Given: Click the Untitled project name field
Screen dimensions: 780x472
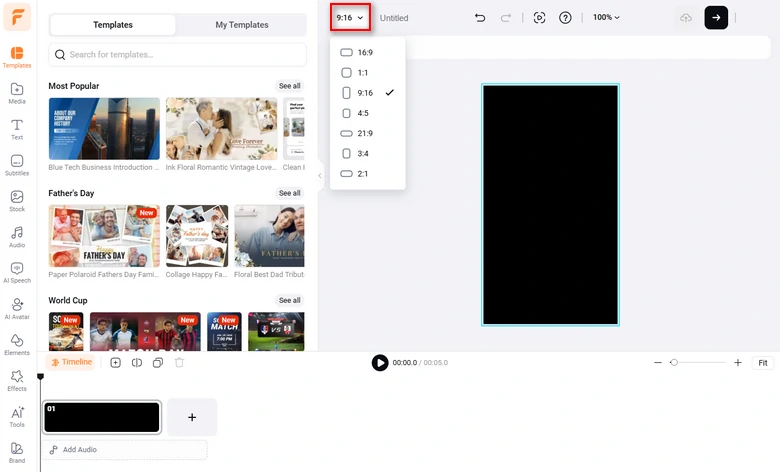Looking at the screenshot, I should (394, 18).
